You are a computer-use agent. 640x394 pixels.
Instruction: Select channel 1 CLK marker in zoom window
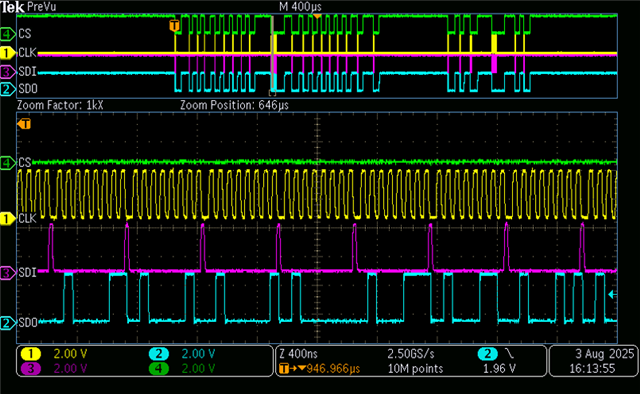point(7,219)
